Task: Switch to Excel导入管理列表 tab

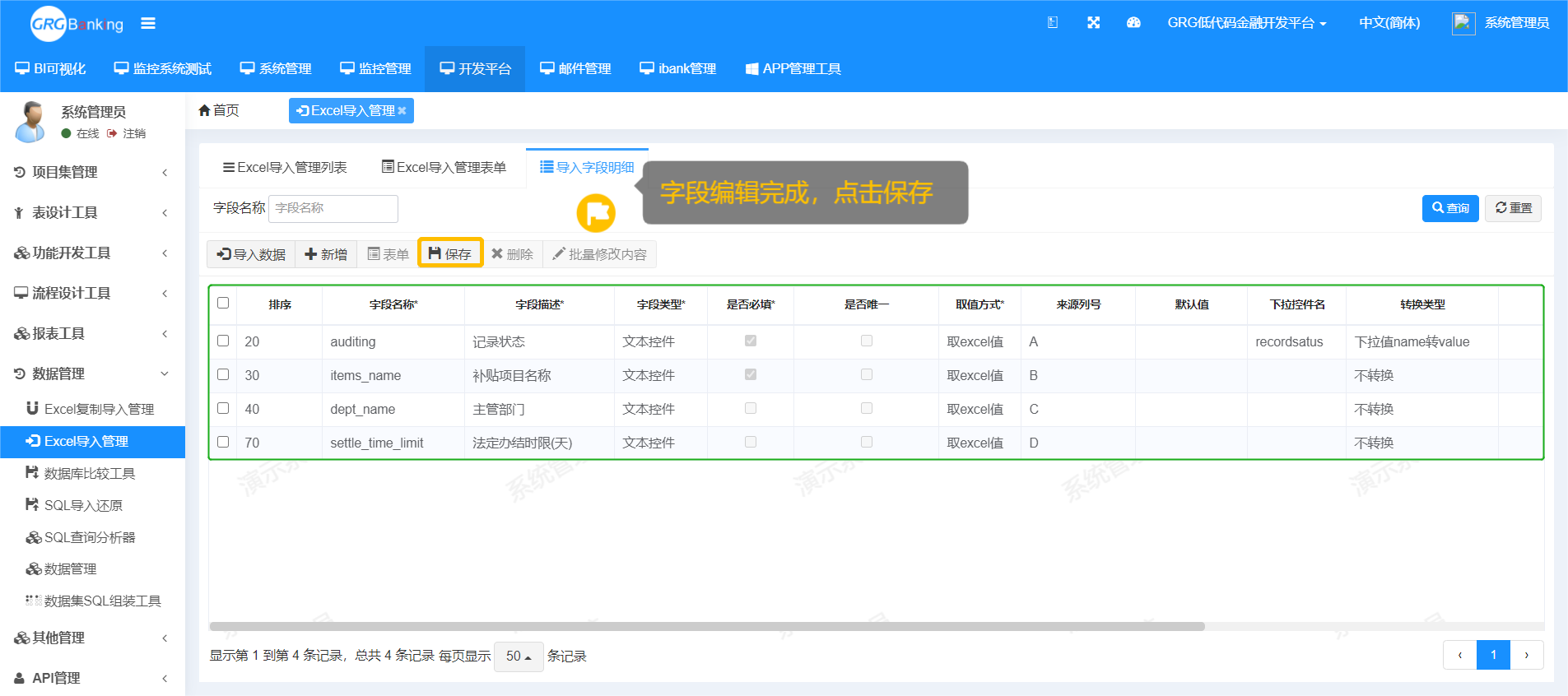Action: tap(285, 167)
